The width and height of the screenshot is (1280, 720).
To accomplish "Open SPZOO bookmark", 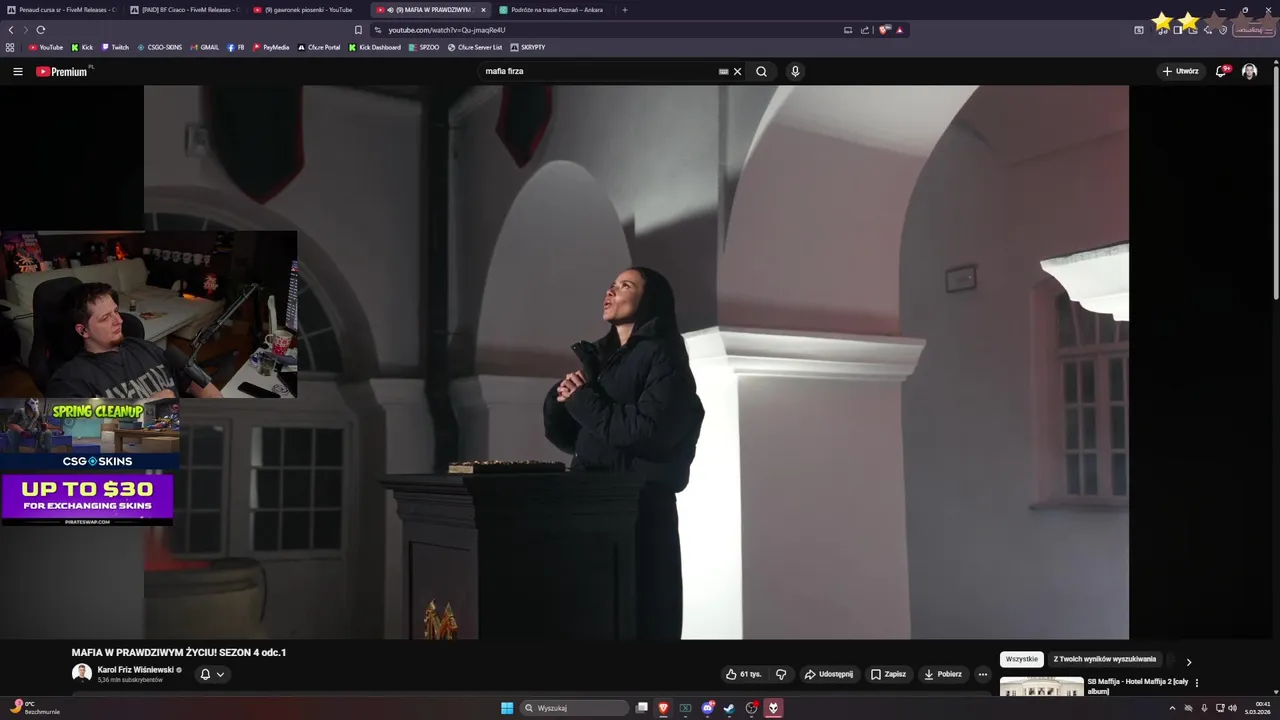I will tap(424, 47).
